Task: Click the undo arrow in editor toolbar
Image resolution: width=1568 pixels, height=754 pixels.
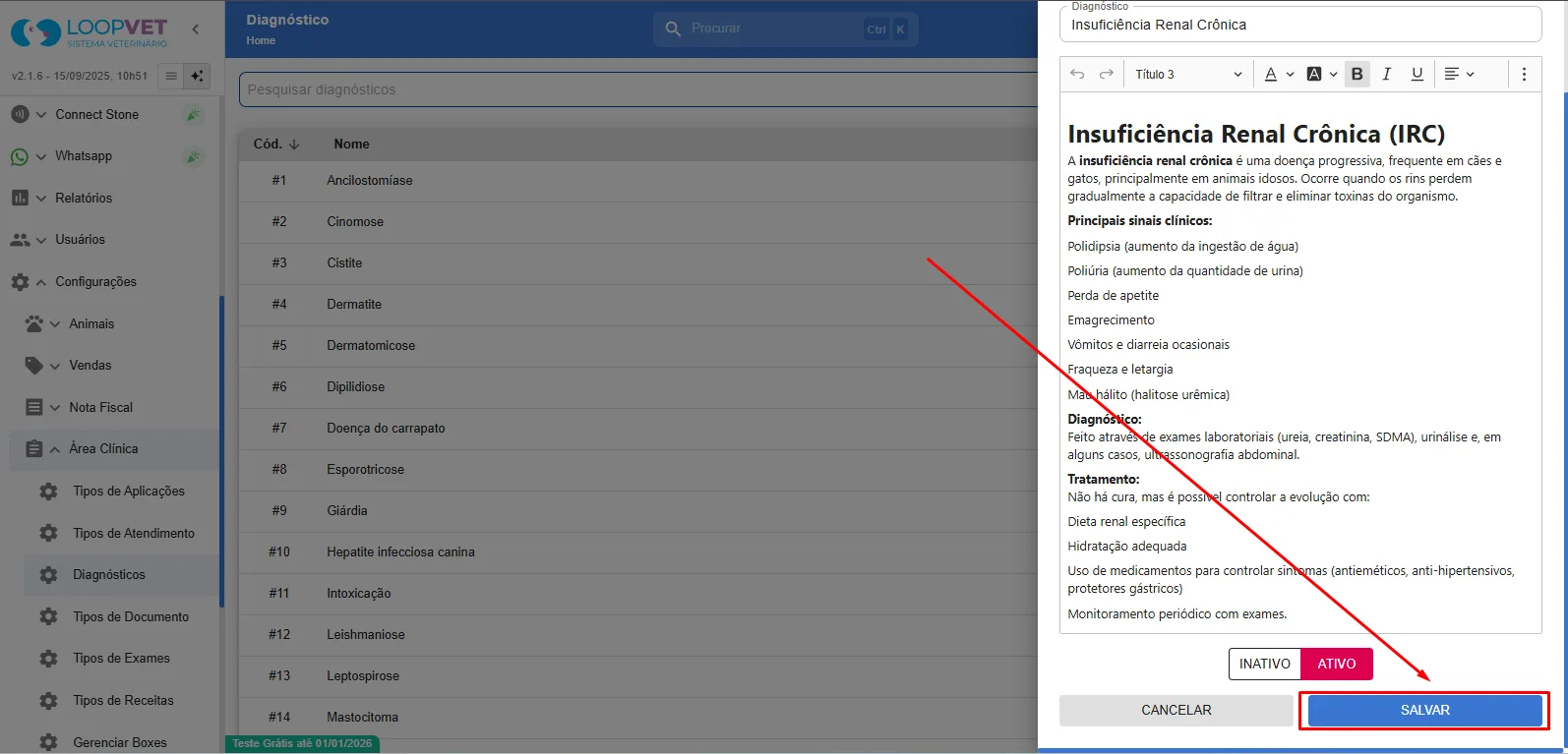Action: click(x=1077, y=75)
